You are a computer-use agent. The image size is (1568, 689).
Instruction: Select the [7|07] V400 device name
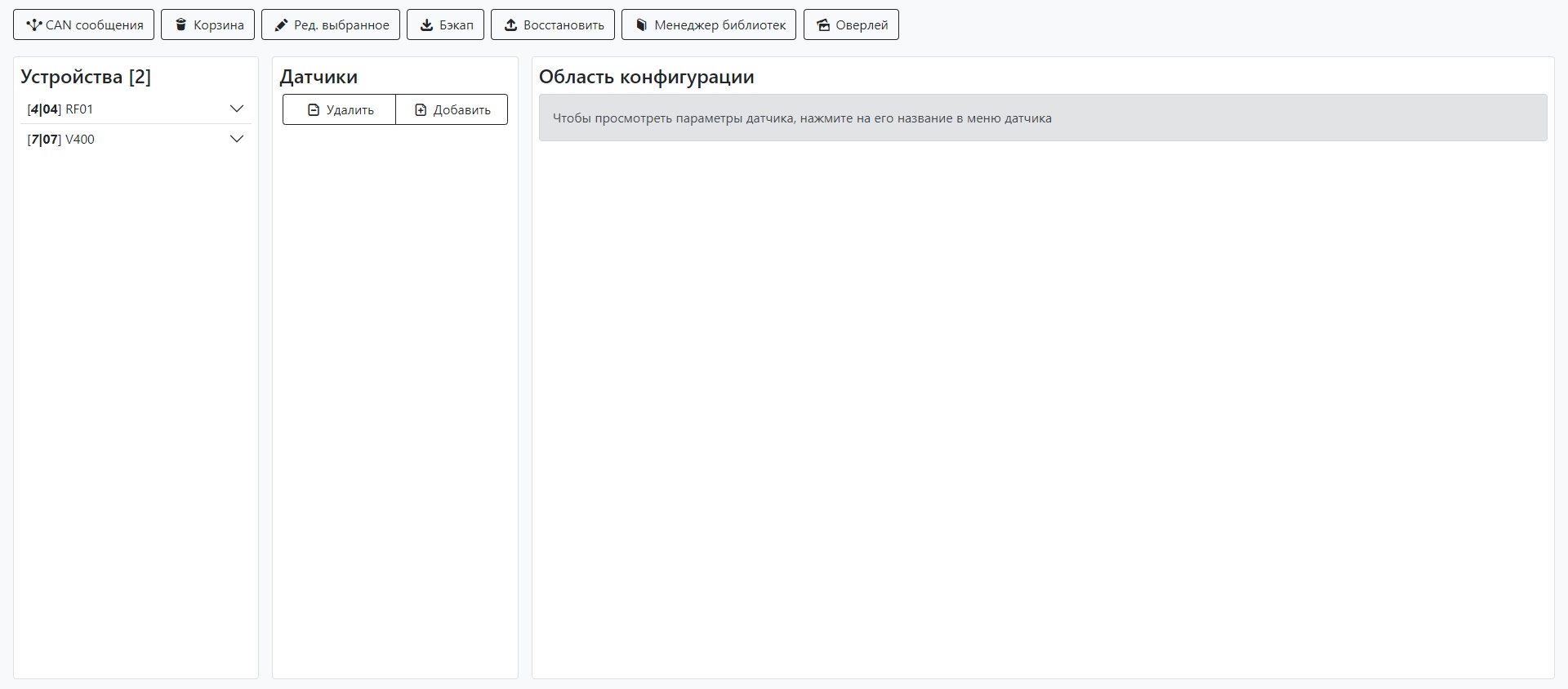tap(61, 140)
